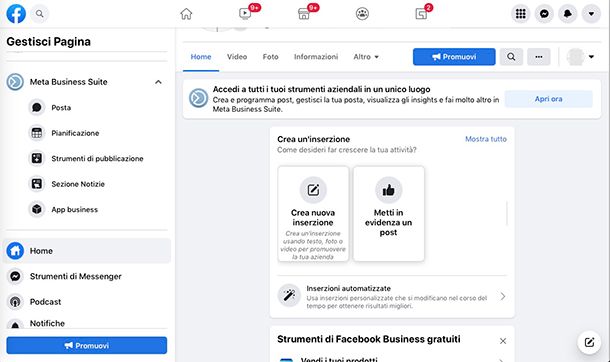This screenshot has height=362, width=610.
Task: Expand the Altro dropdown tab
Action: click(366, 57)
